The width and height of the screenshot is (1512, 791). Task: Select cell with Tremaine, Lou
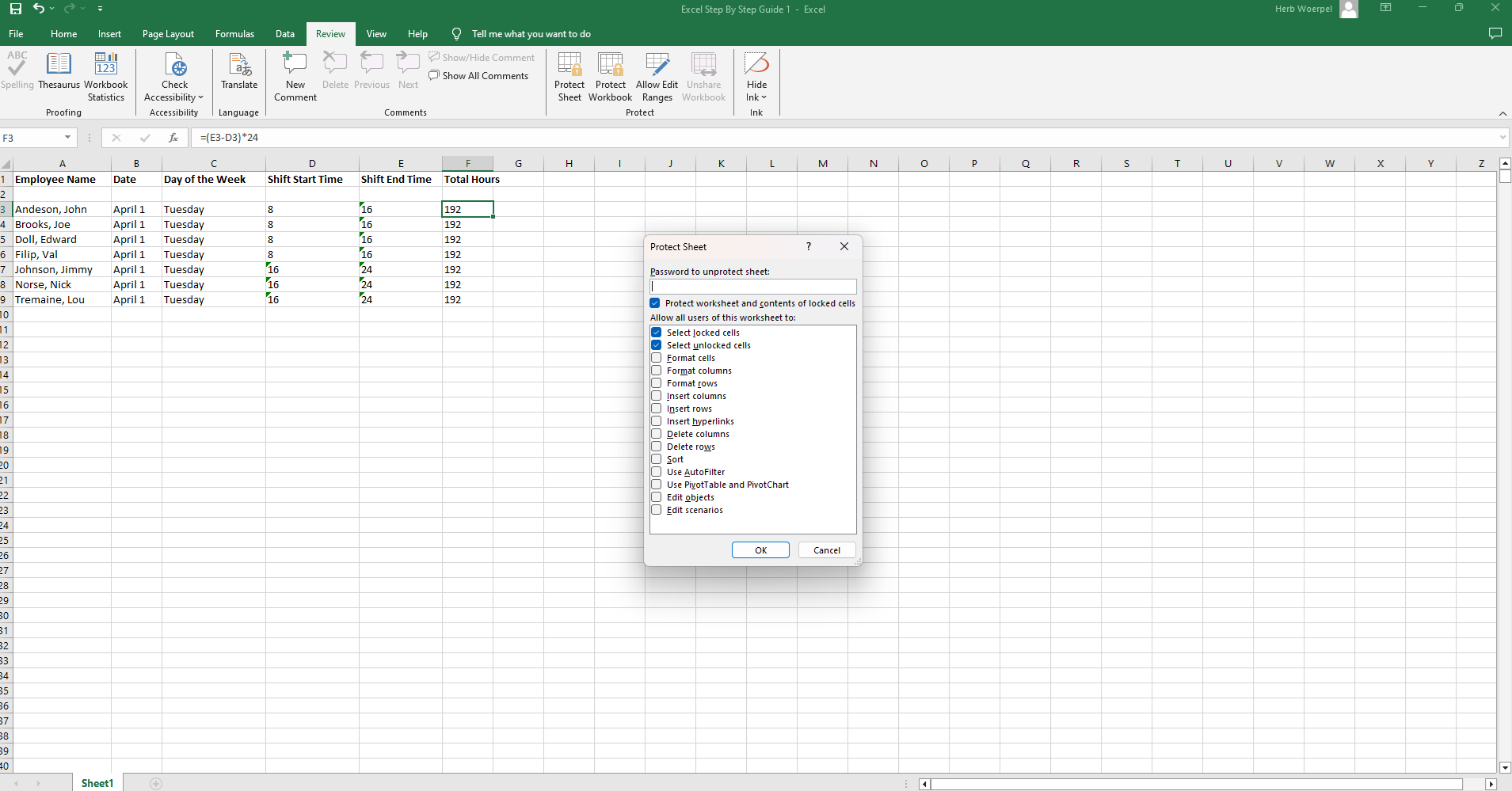coord(62,299)
